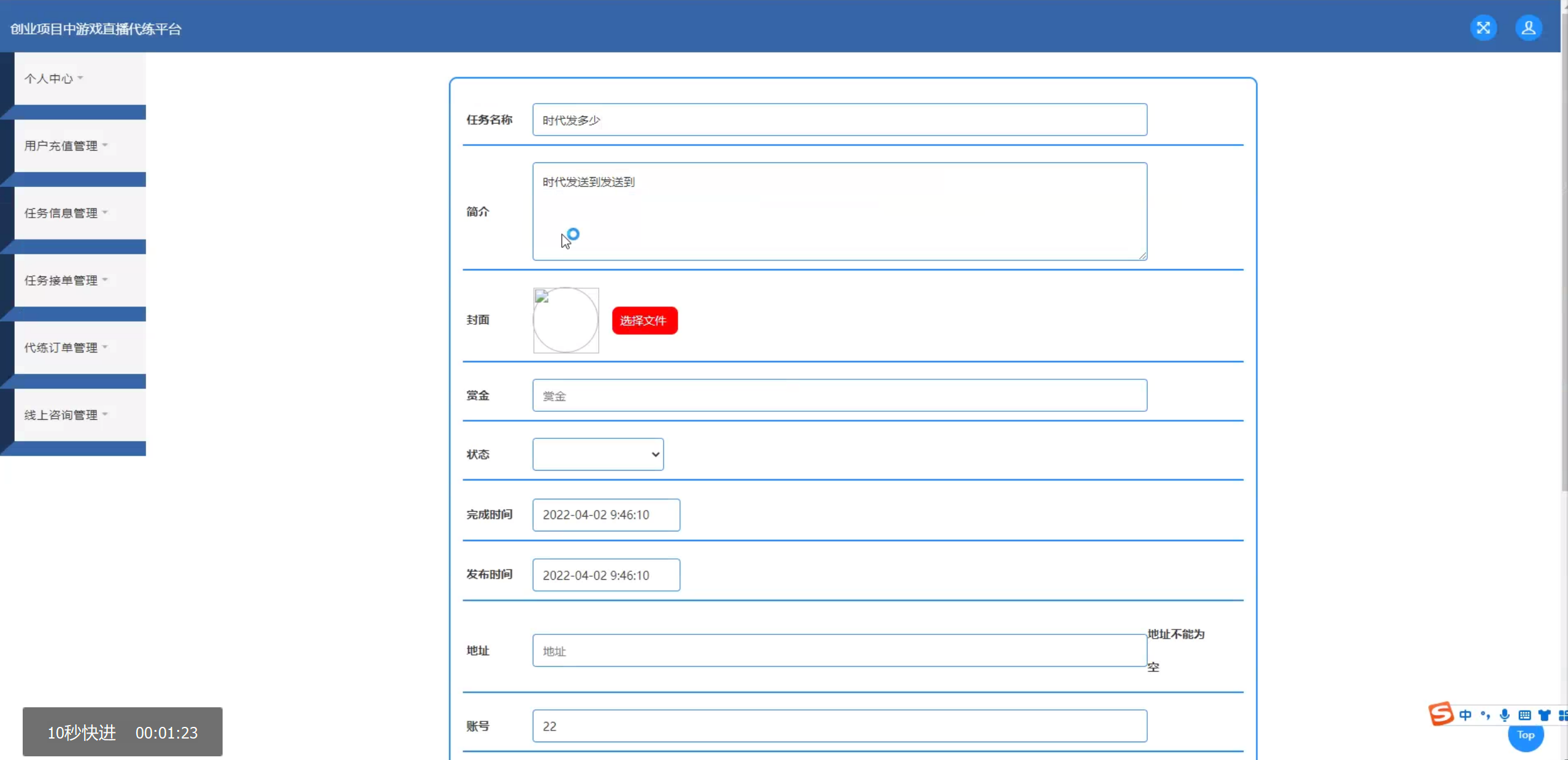Toggle Chinese/English mode 中 indicator
1568x760 pixels.
coord(1465,715)
